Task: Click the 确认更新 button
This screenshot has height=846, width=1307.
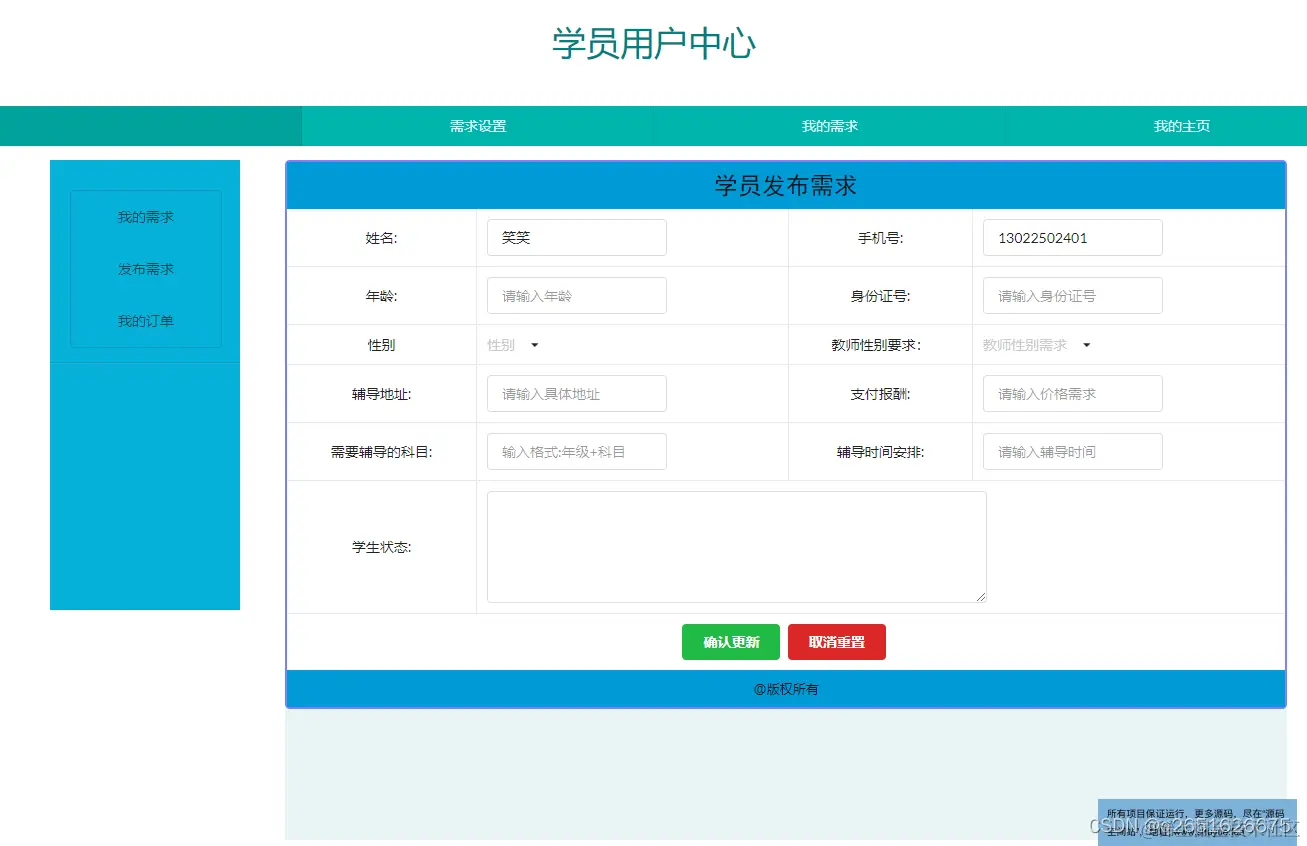Action: 730,642
